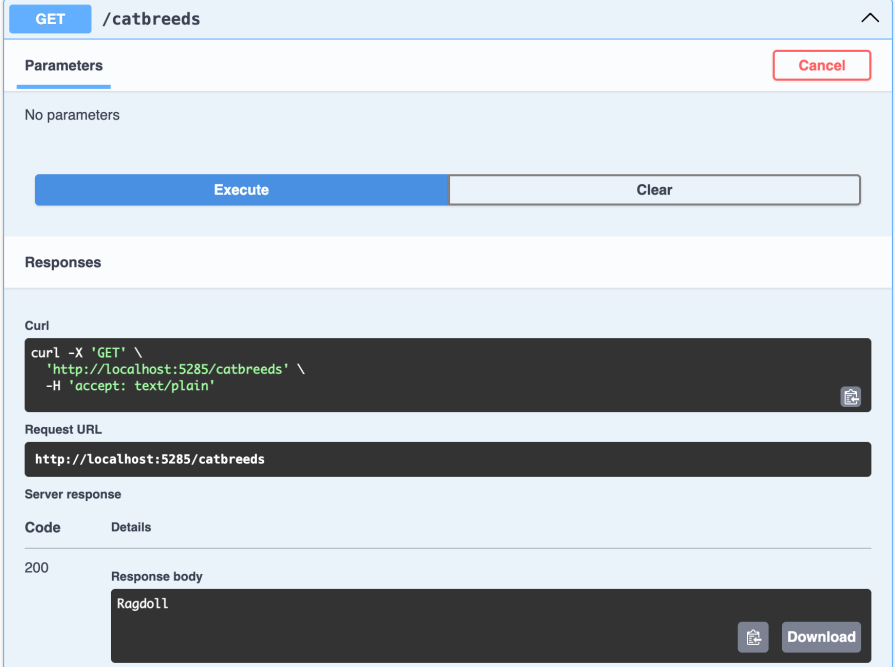The image size is (895, 667).
Task: Click the Request URL text box
Action: [447, 460]
